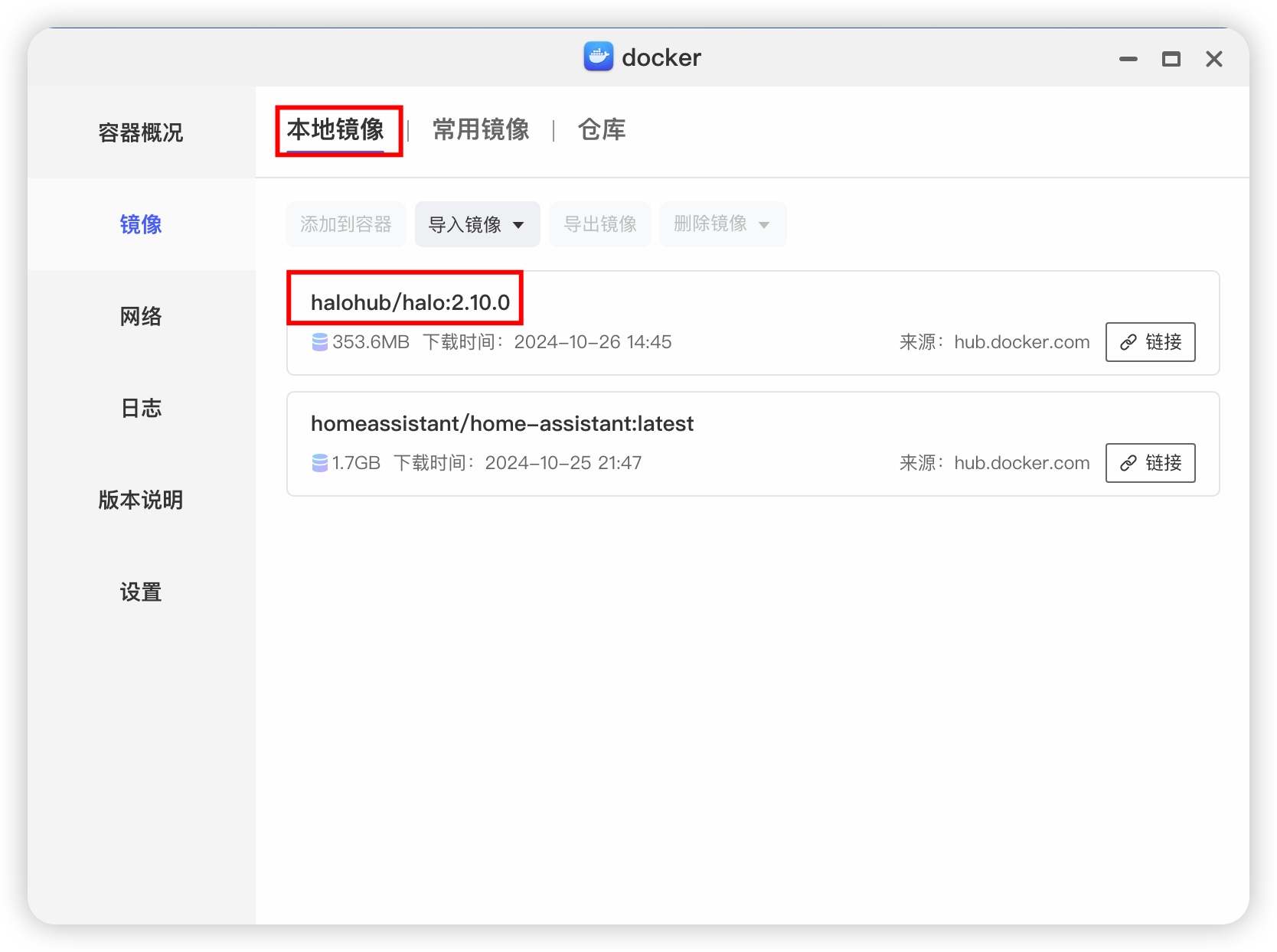Expand the 导入镜像 dropdown arrow
The width and height of the screenshot is (1277, 952).
518,225
